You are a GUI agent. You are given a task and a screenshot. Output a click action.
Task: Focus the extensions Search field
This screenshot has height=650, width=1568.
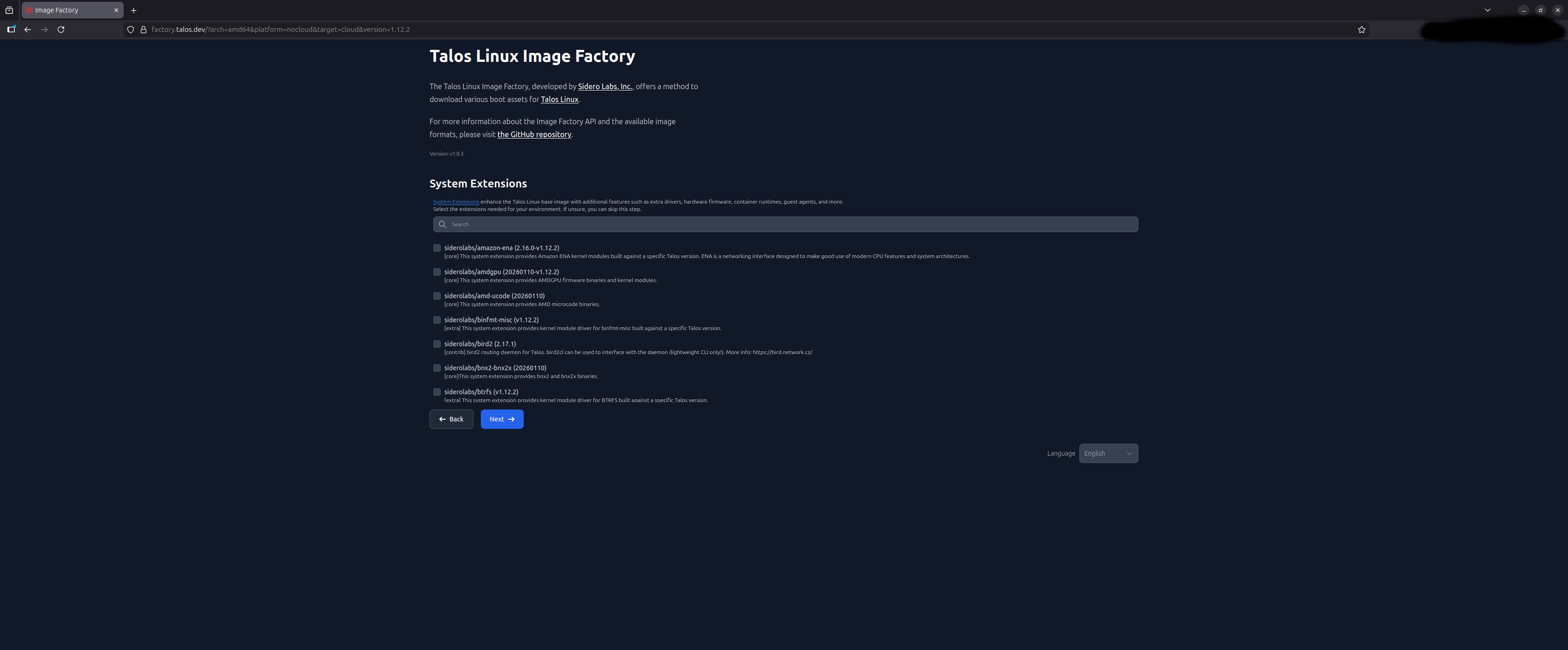785,224
